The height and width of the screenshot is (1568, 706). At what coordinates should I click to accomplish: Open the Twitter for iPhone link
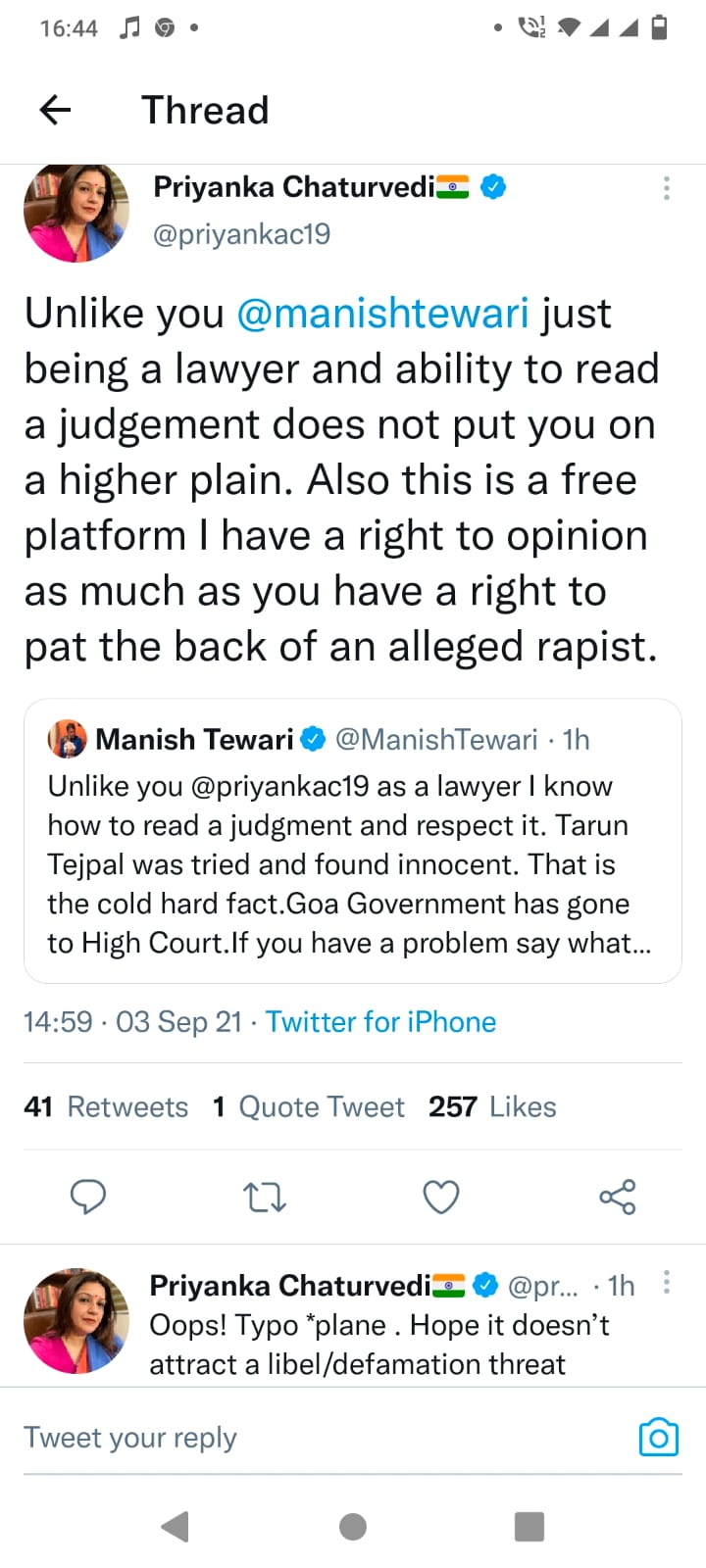coord(380,1022)
